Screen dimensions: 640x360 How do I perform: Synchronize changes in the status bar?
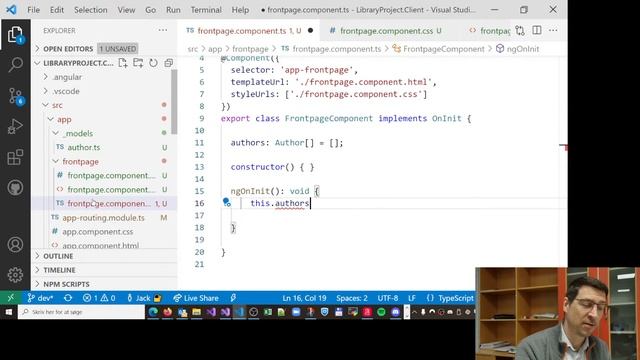[68, 298]
